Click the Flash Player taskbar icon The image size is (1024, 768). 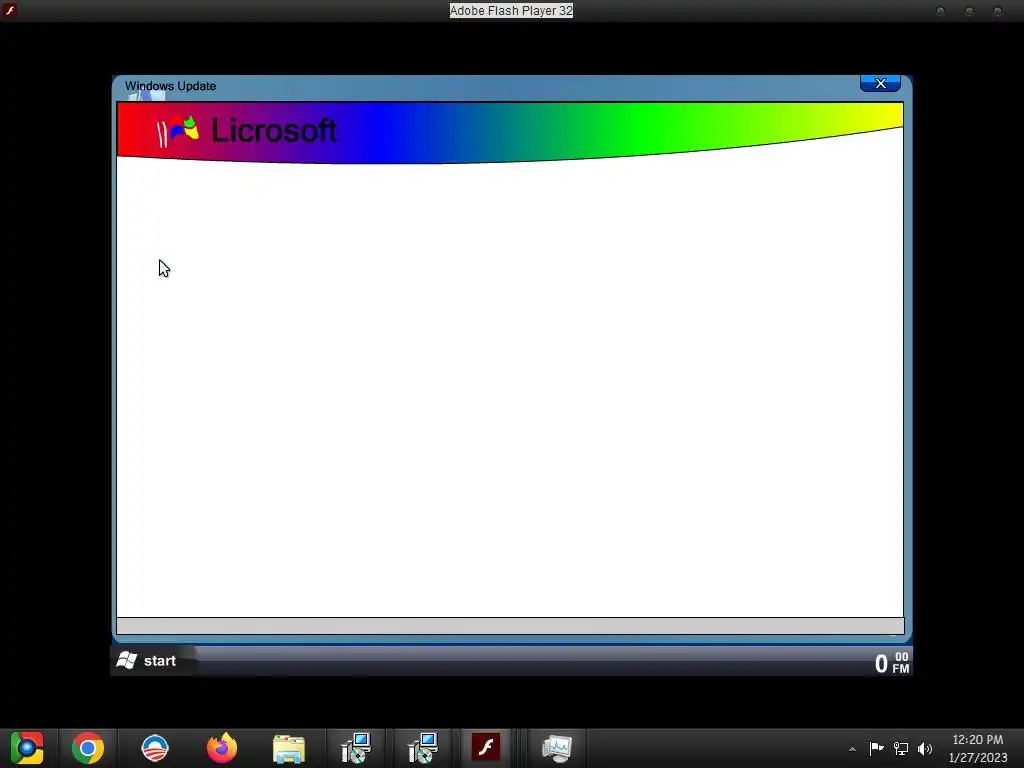(x=486, y=747)
